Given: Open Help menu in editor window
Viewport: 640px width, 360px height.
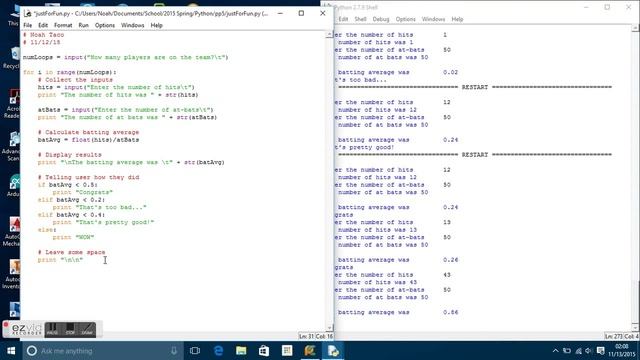Looking at the screenshot, I should [x=156, y=25].
